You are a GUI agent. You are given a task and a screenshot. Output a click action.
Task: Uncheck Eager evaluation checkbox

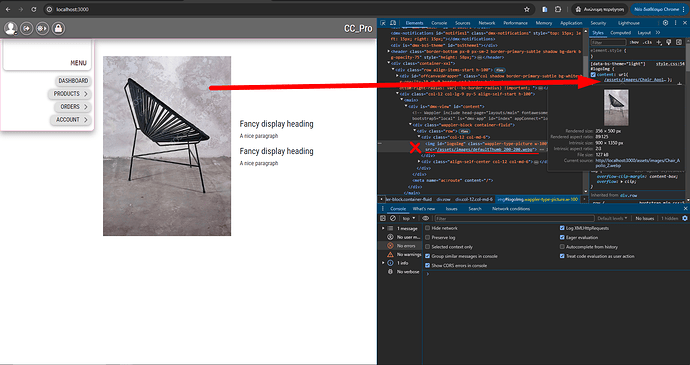click(x=562, y=237)
